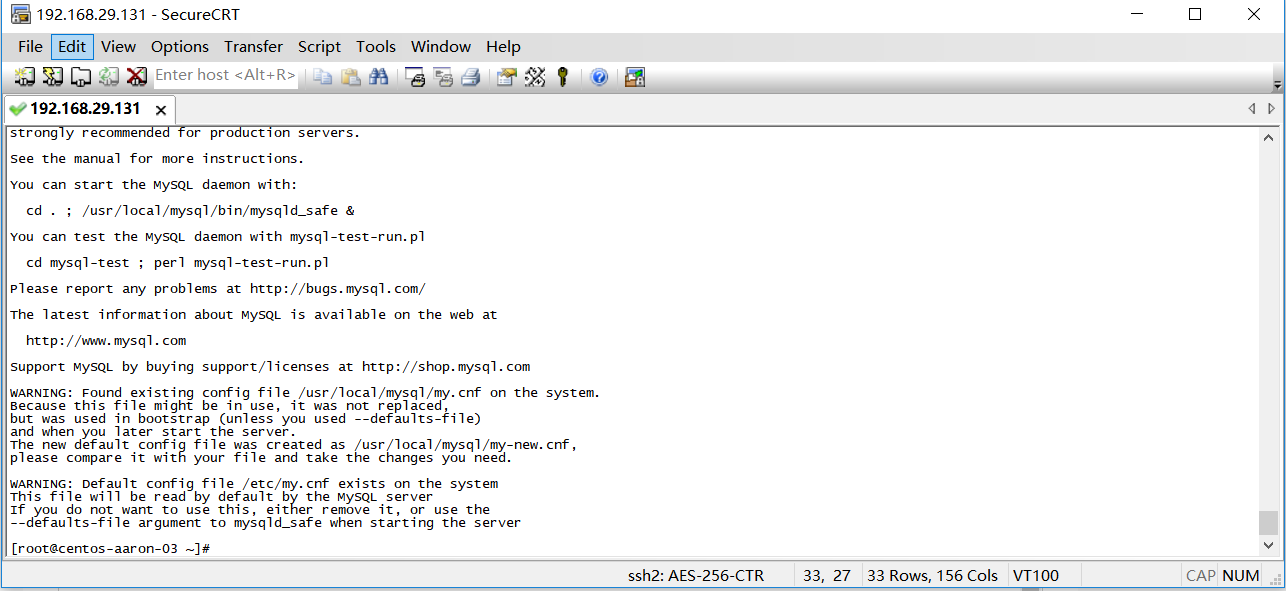
Task: Open the Edit menu
Action: 72,46
